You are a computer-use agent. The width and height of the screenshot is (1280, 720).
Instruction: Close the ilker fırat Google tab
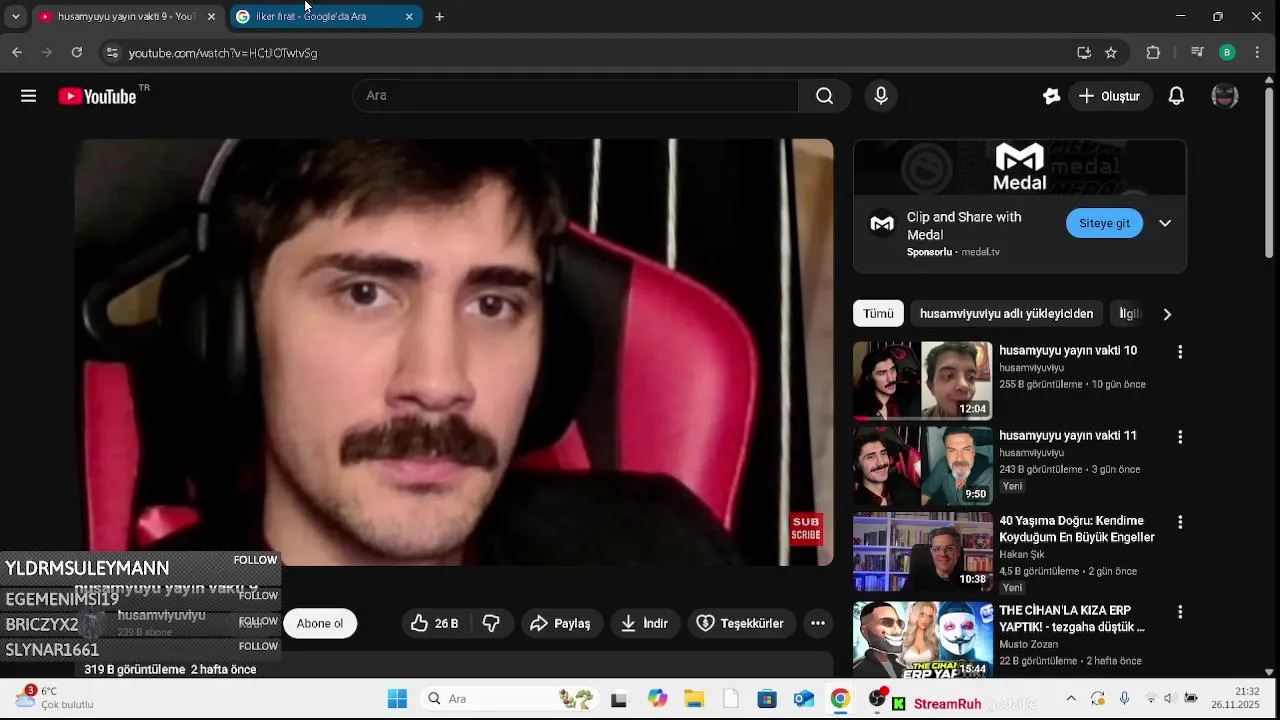click(409, 17)
